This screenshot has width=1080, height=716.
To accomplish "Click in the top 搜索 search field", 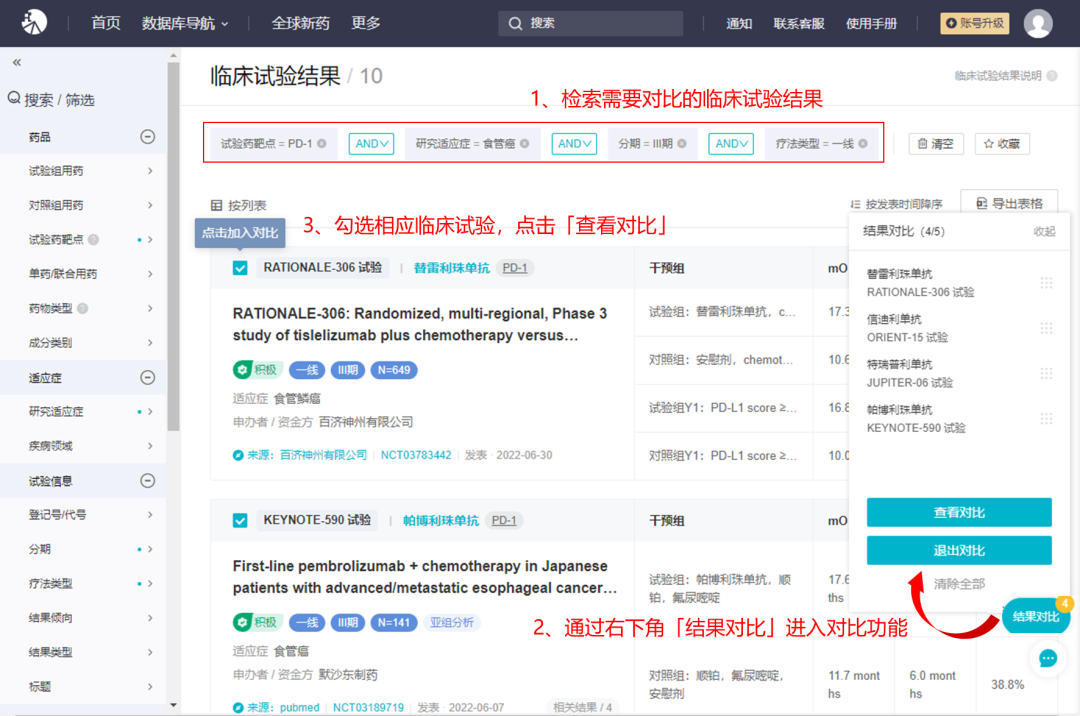I will click(x=590, y=23).
